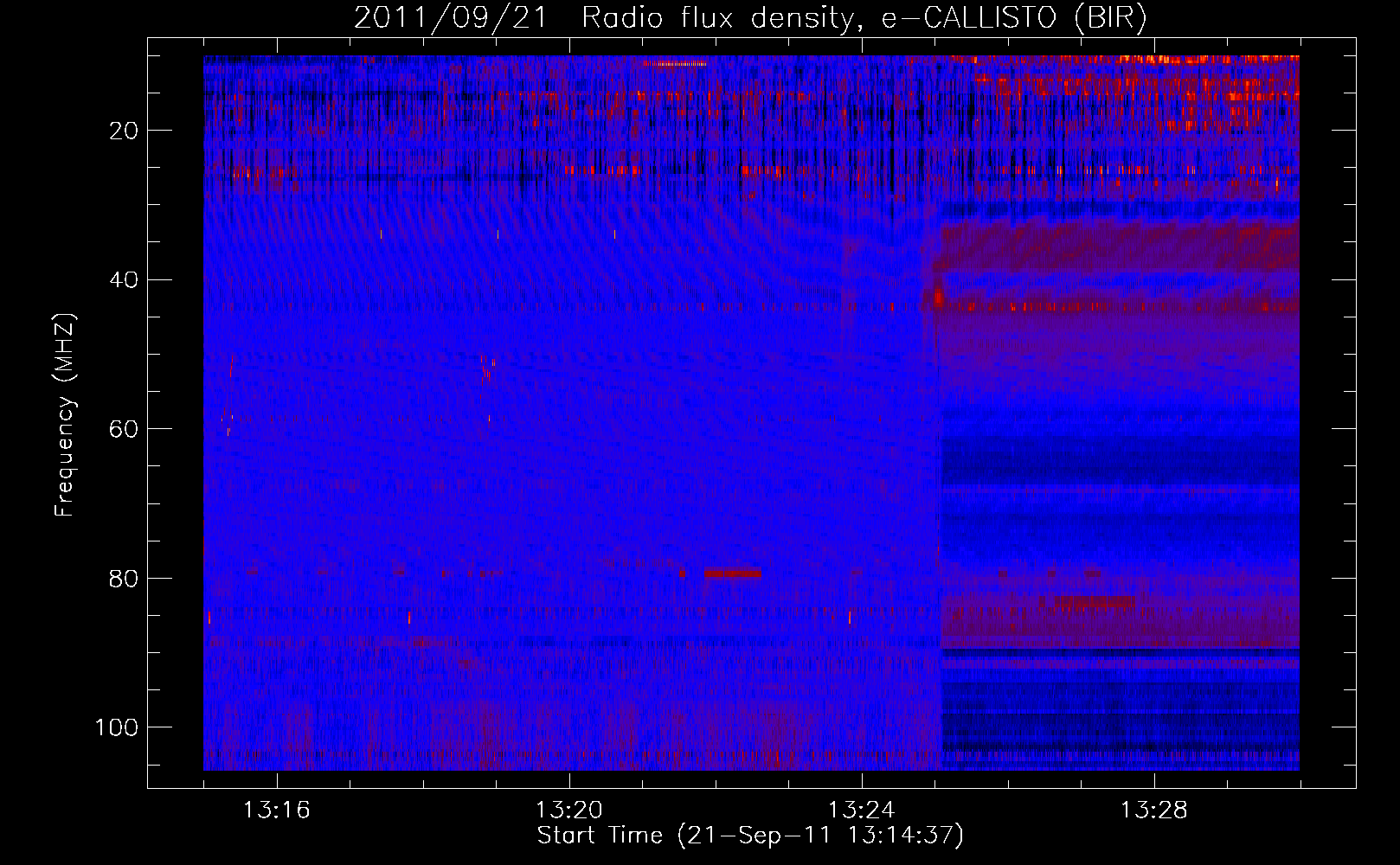Click the '13:16' time tick label
Screen dimensions: 1400x865
point(276,811)
